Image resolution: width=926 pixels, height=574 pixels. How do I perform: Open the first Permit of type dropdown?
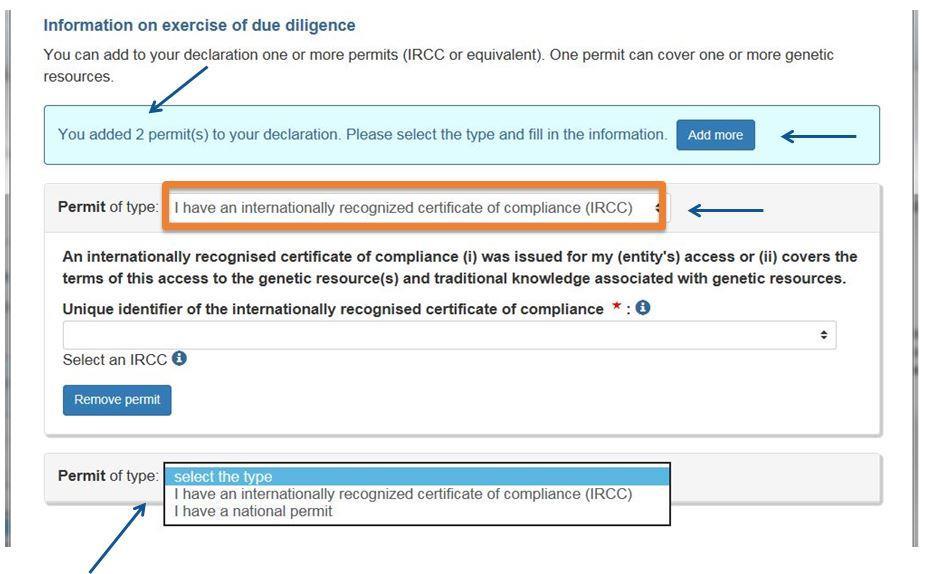[417, 208]
